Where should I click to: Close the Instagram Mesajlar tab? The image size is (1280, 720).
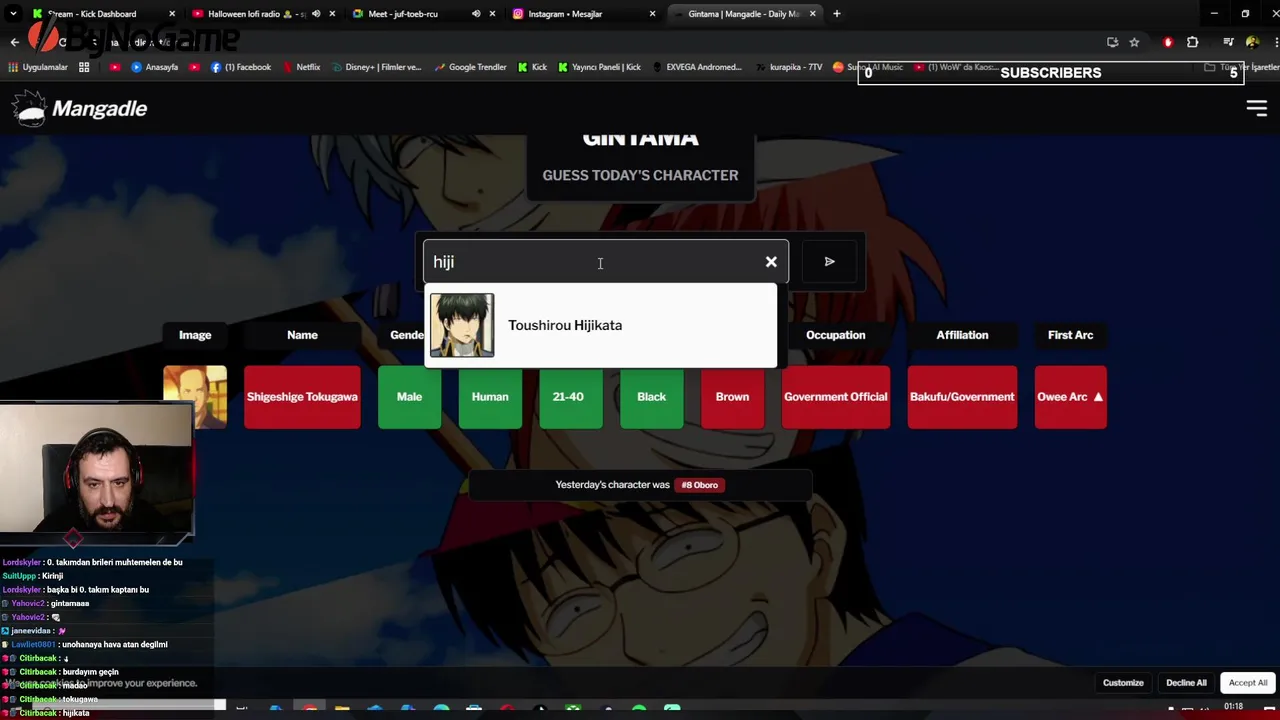click(653, 14)
